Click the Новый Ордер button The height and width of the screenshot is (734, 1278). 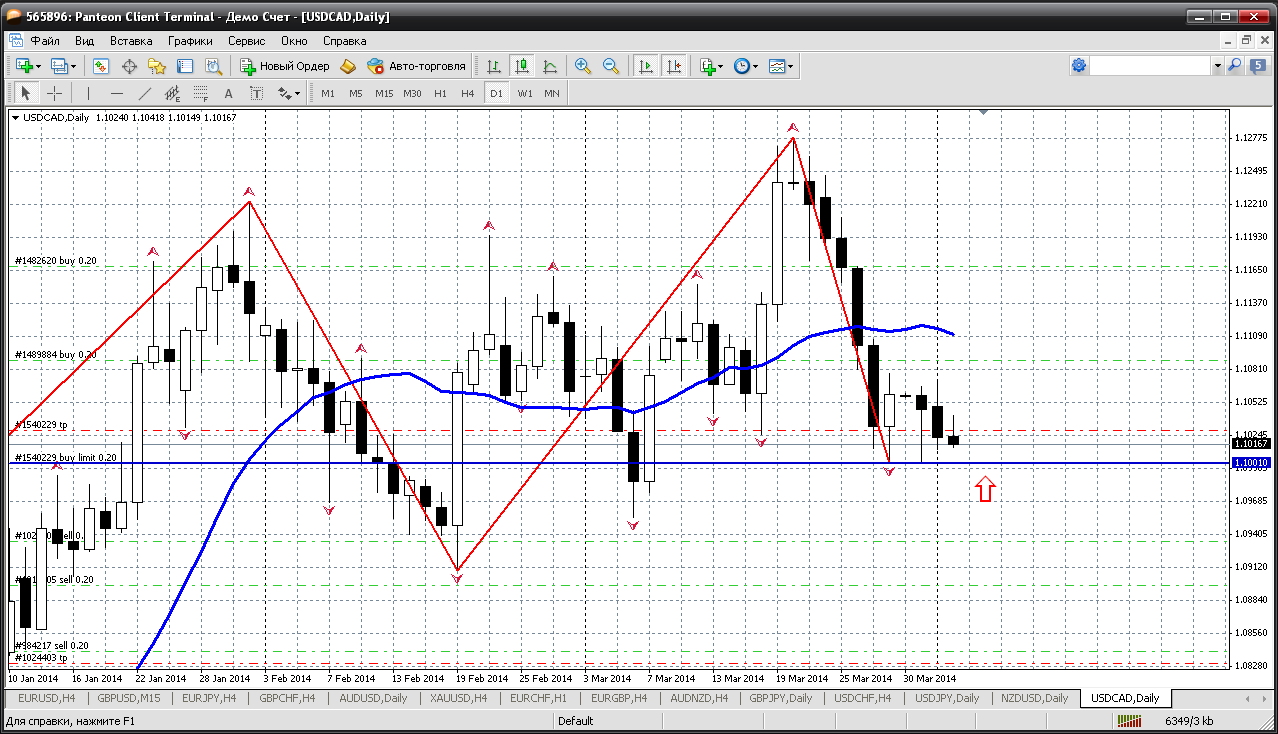285,66
